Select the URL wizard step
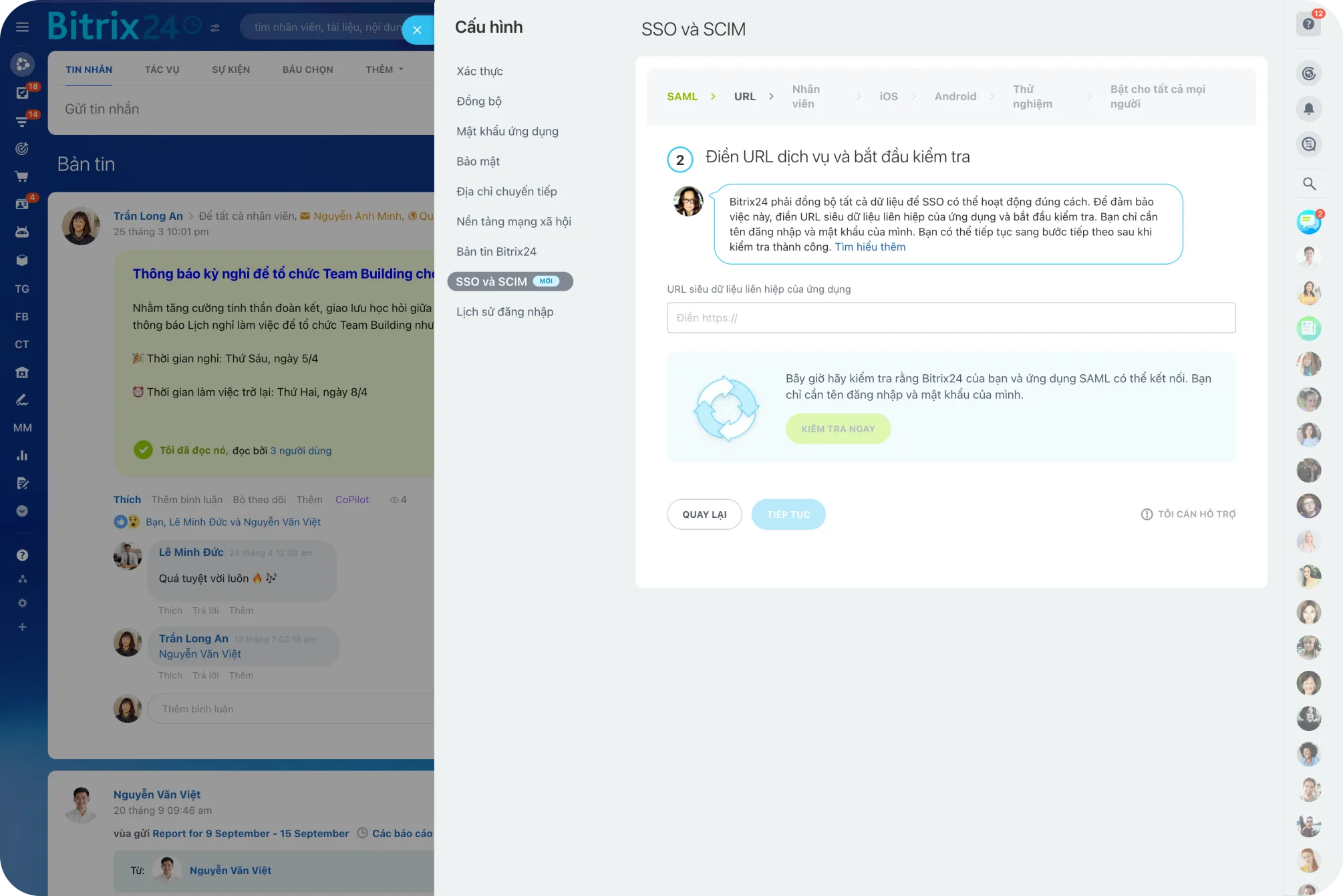The width and height of the screenshot is (1343, 896). click(x=745, y=97)
